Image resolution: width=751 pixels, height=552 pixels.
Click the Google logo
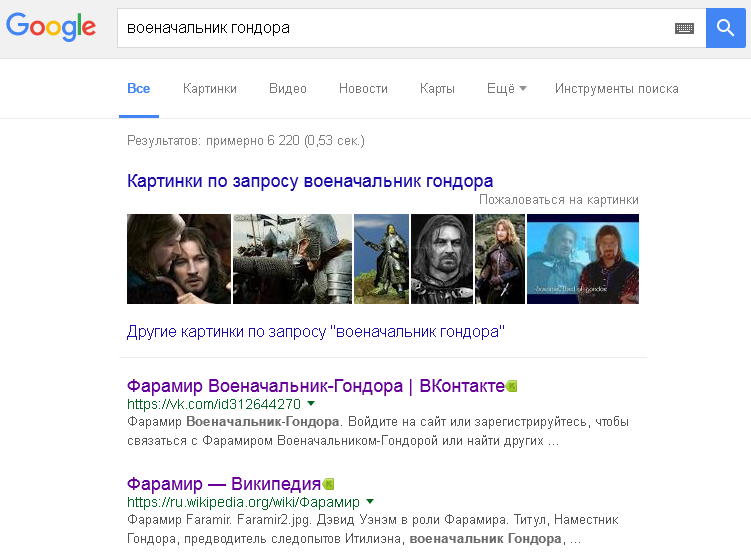51,27
